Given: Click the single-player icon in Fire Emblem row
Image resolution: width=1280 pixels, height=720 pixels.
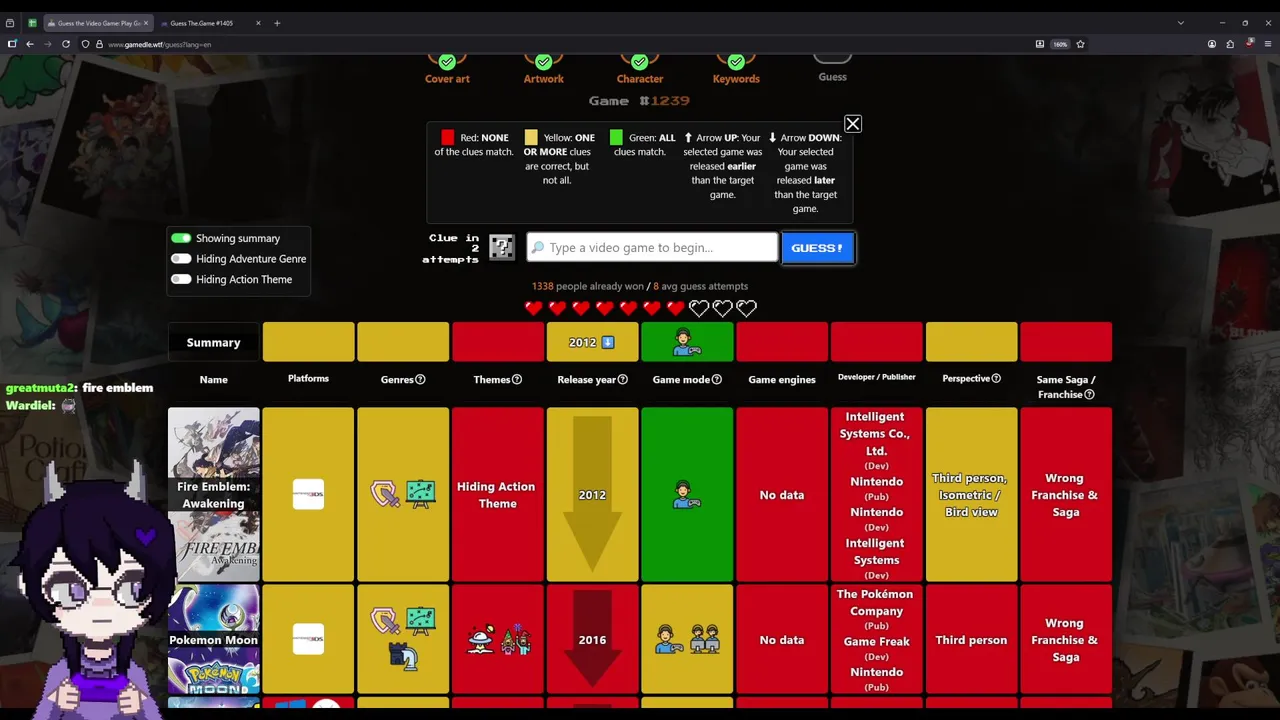Looking at the screenshot, I should click(687, 494).
